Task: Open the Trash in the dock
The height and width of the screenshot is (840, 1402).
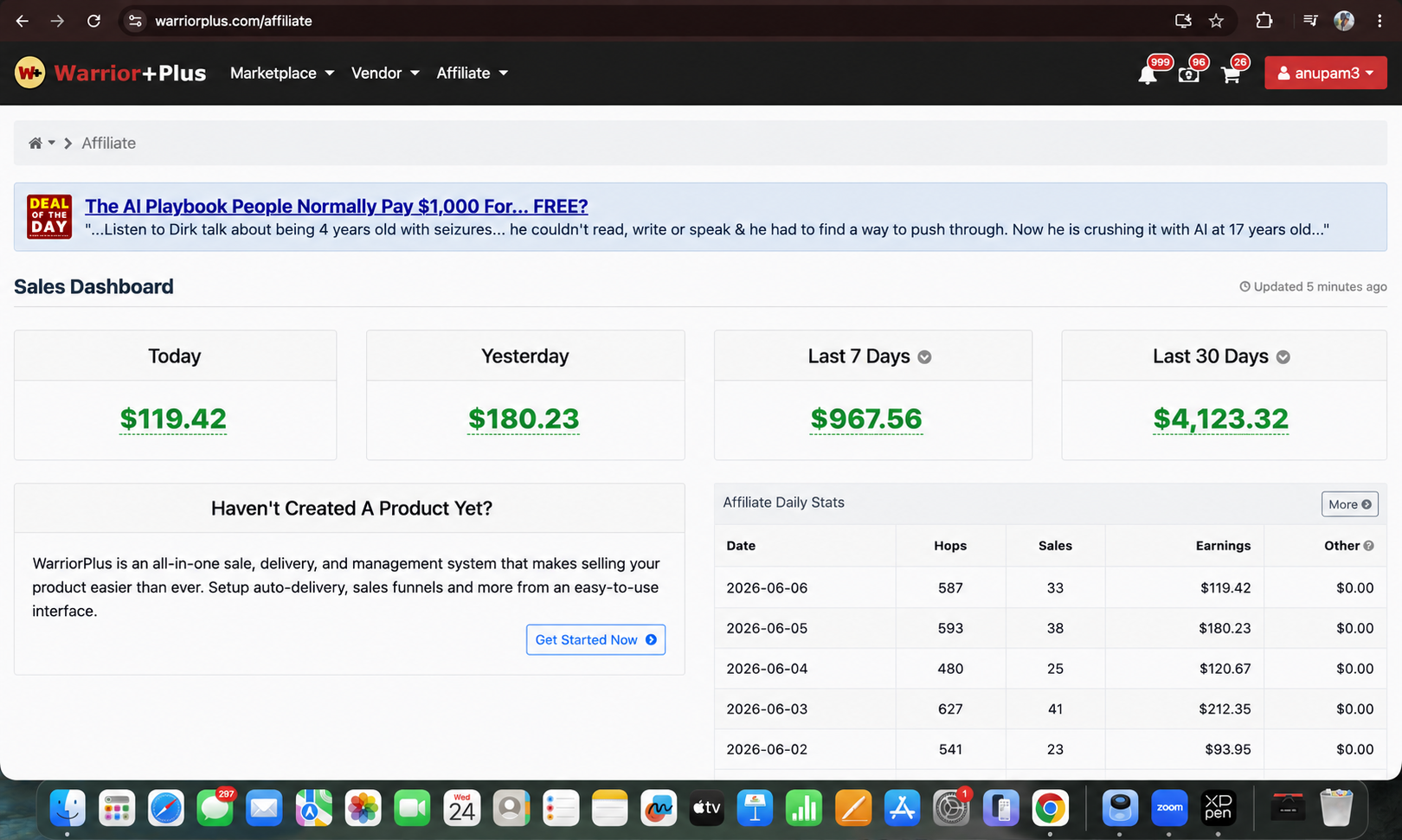Action: click(1336, 809)
